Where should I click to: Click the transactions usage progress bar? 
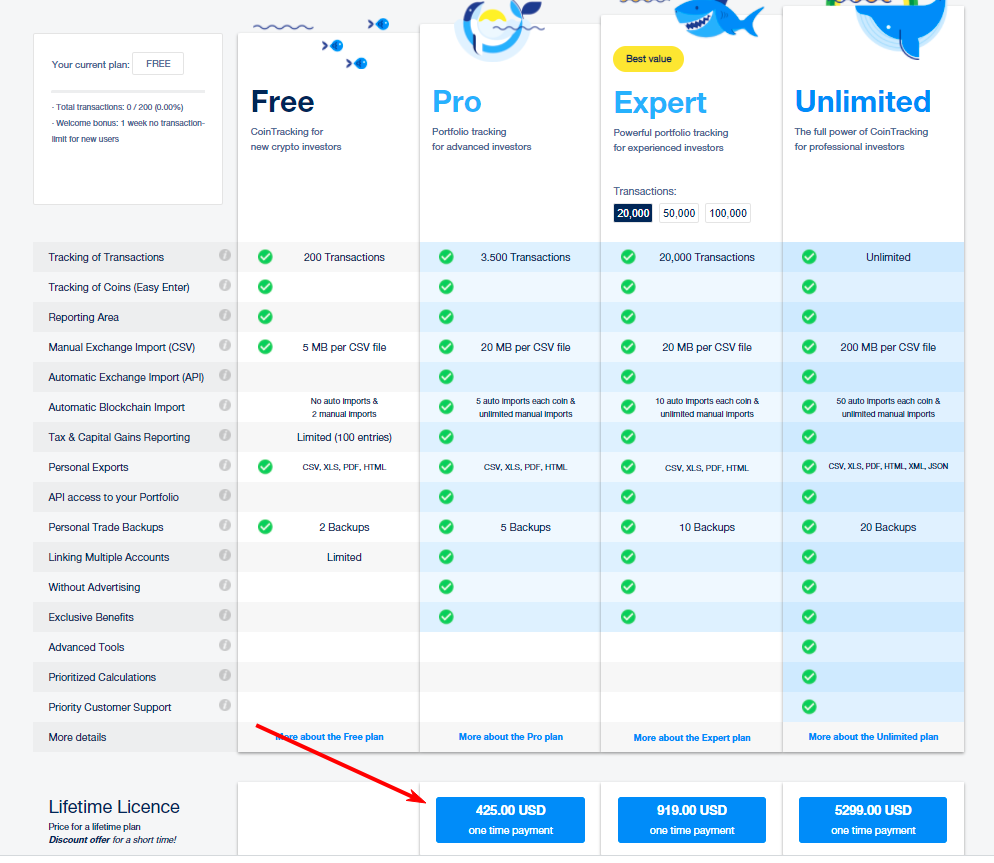click(x=128, y=91)
